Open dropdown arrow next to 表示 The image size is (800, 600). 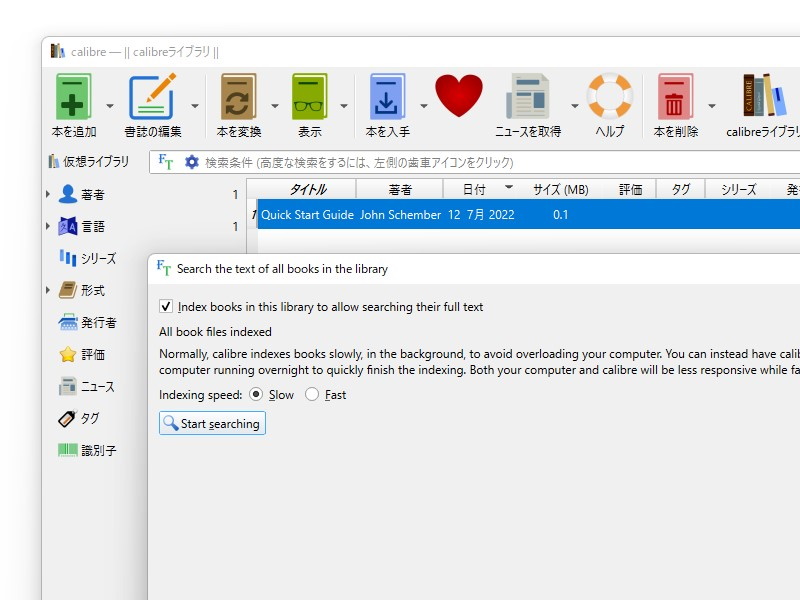point(344,106)
